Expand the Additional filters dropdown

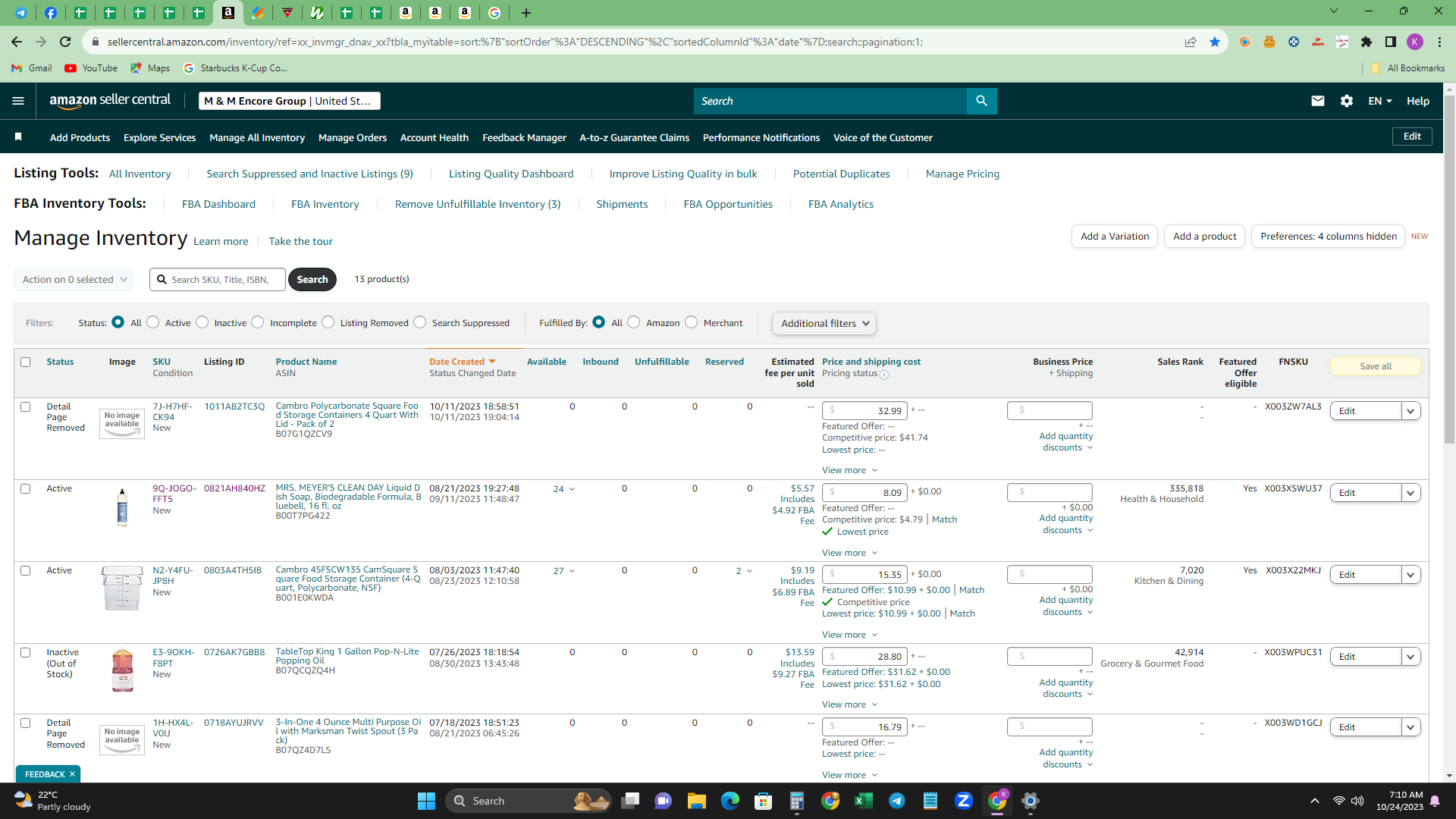coord(824,324)
